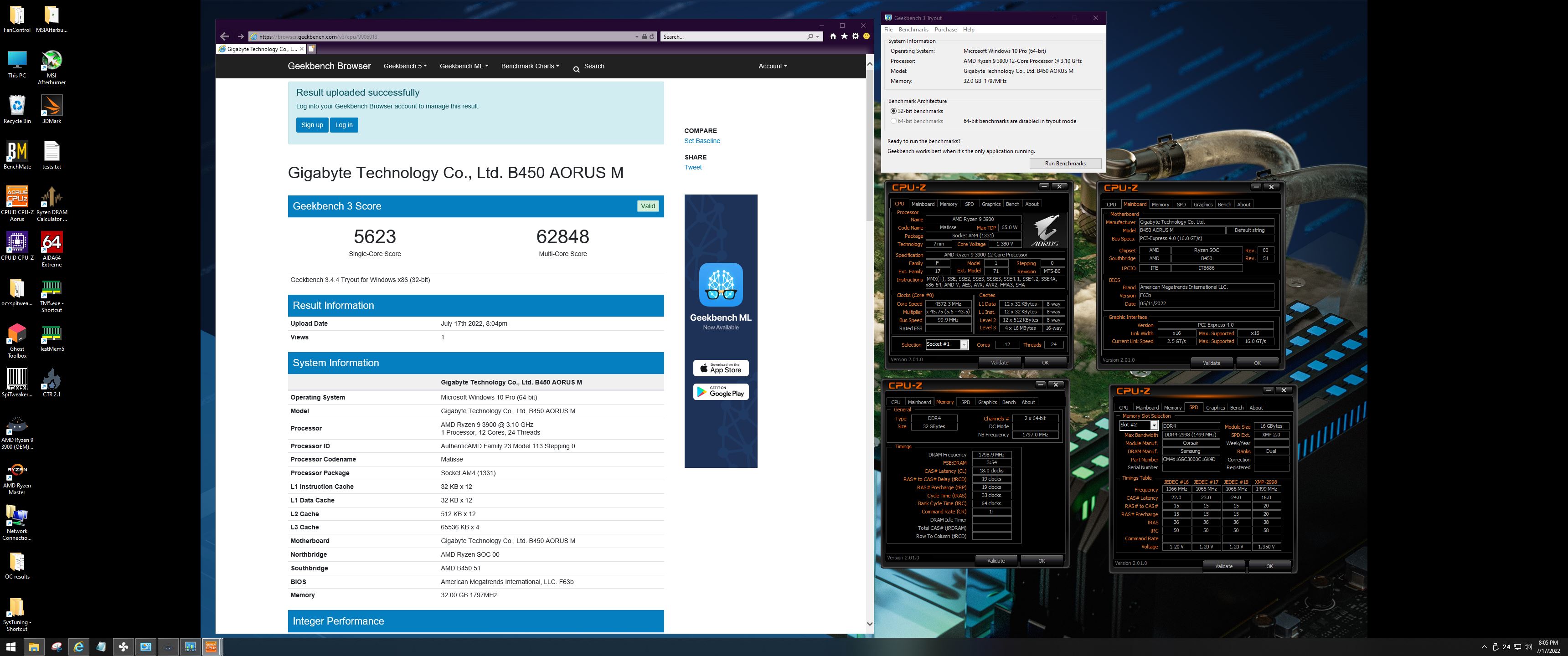Image resolution: width=1568 pixels, height=656 pixels.
Task: Click Validate in the CPU-Z Memory window
Action: click(x=996, y=560)
